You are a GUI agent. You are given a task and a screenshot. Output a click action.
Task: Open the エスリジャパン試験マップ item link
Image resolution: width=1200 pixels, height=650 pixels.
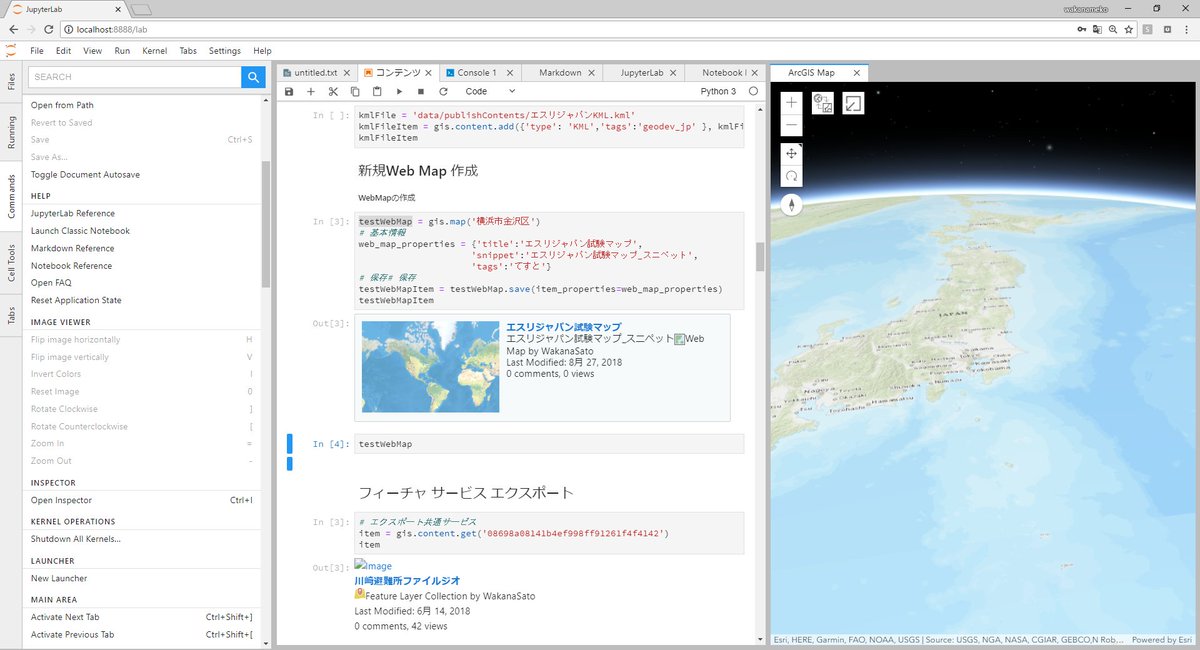click(563, 327)
